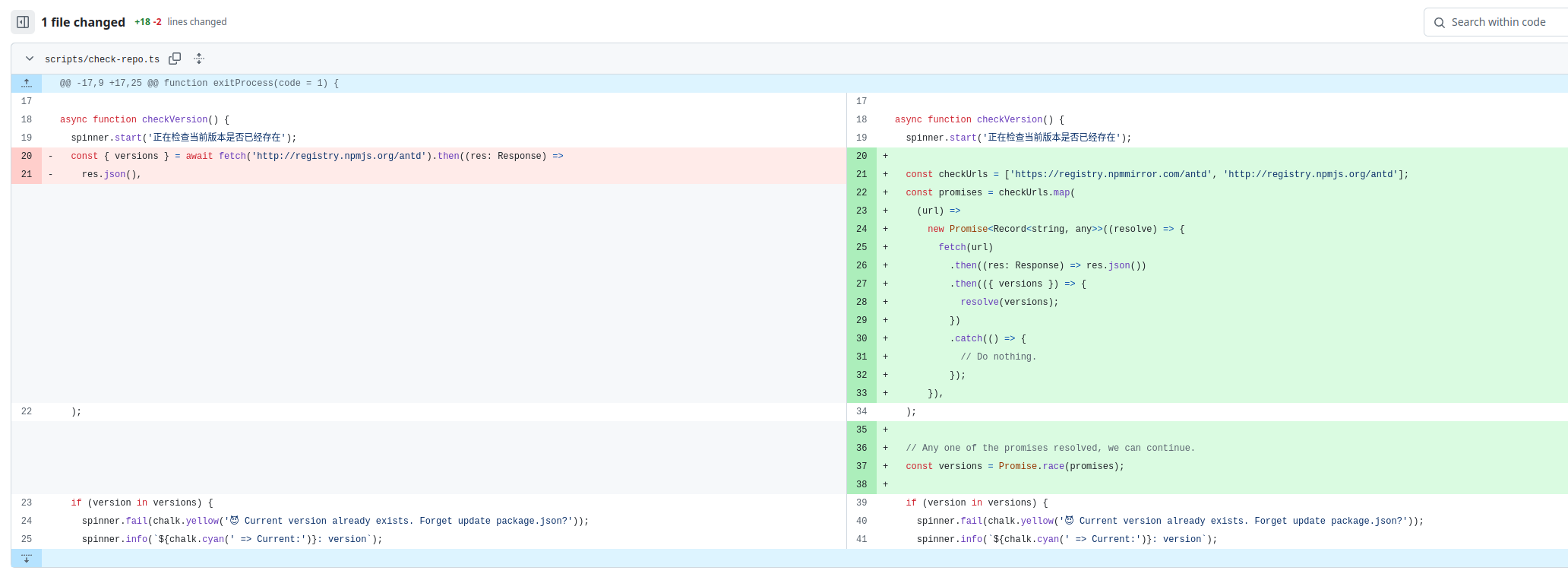Click right-side line number 40
Image resolution: width=1568 pixels, height=577 pixels.
[x=861, y=521]
